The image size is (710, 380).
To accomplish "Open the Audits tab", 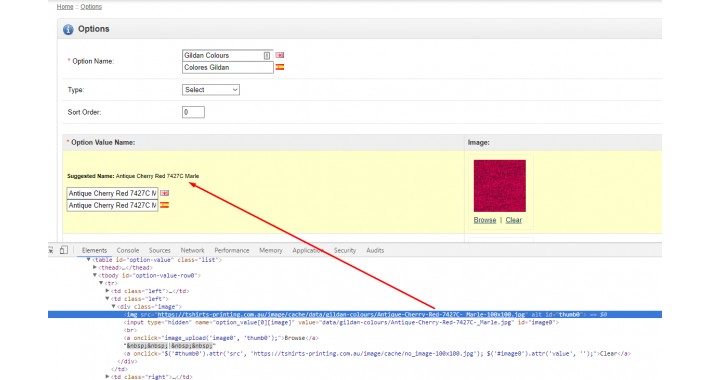I will click(x=375, y=250).
